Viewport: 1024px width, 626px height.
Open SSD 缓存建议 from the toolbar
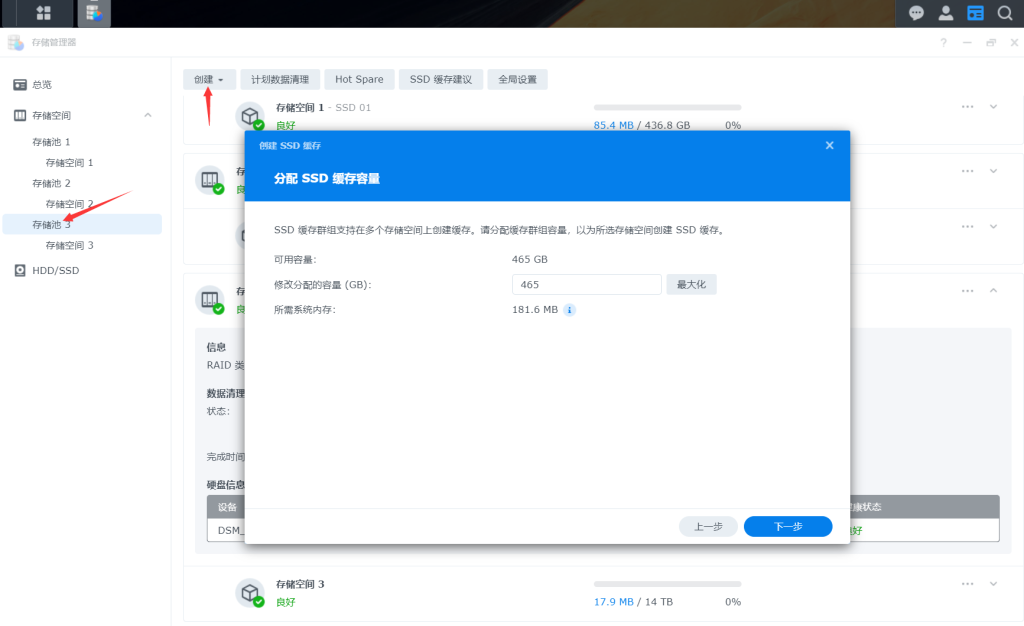(440, 79)
